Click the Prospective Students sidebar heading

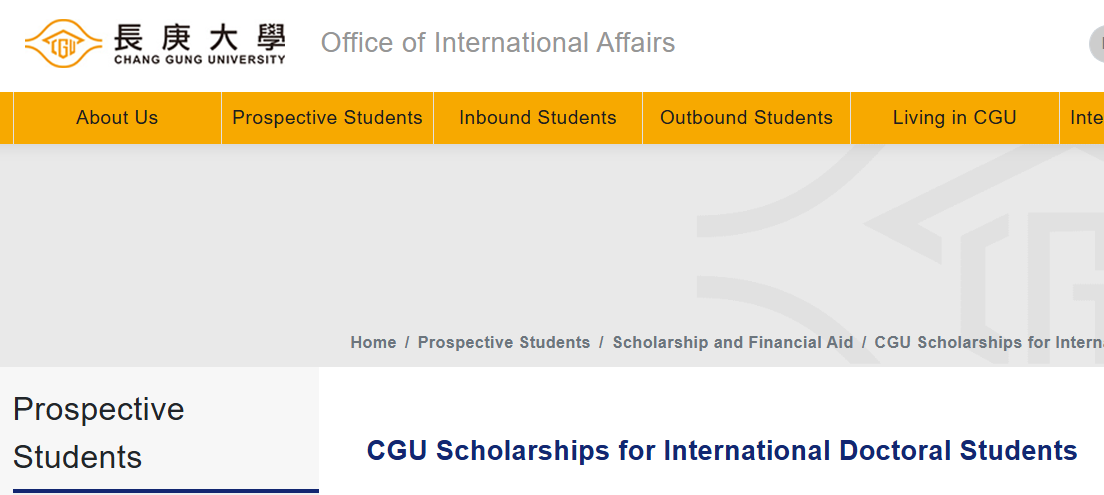98,433
